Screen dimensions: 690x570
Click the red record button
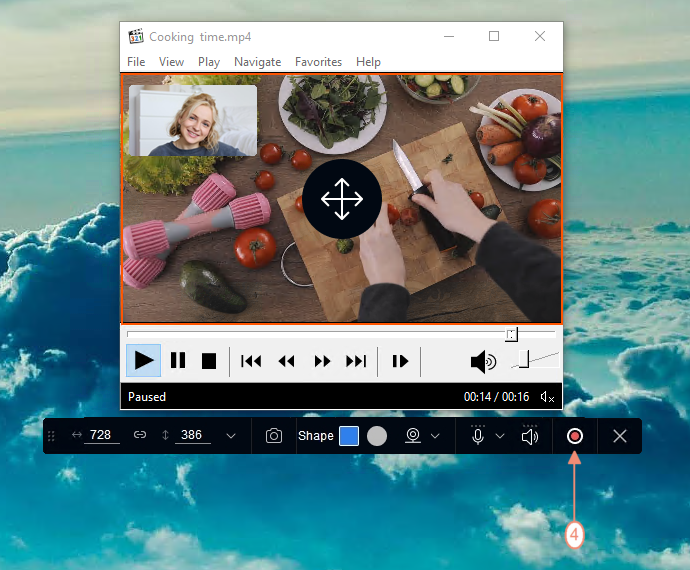click(x=574, y=436)
